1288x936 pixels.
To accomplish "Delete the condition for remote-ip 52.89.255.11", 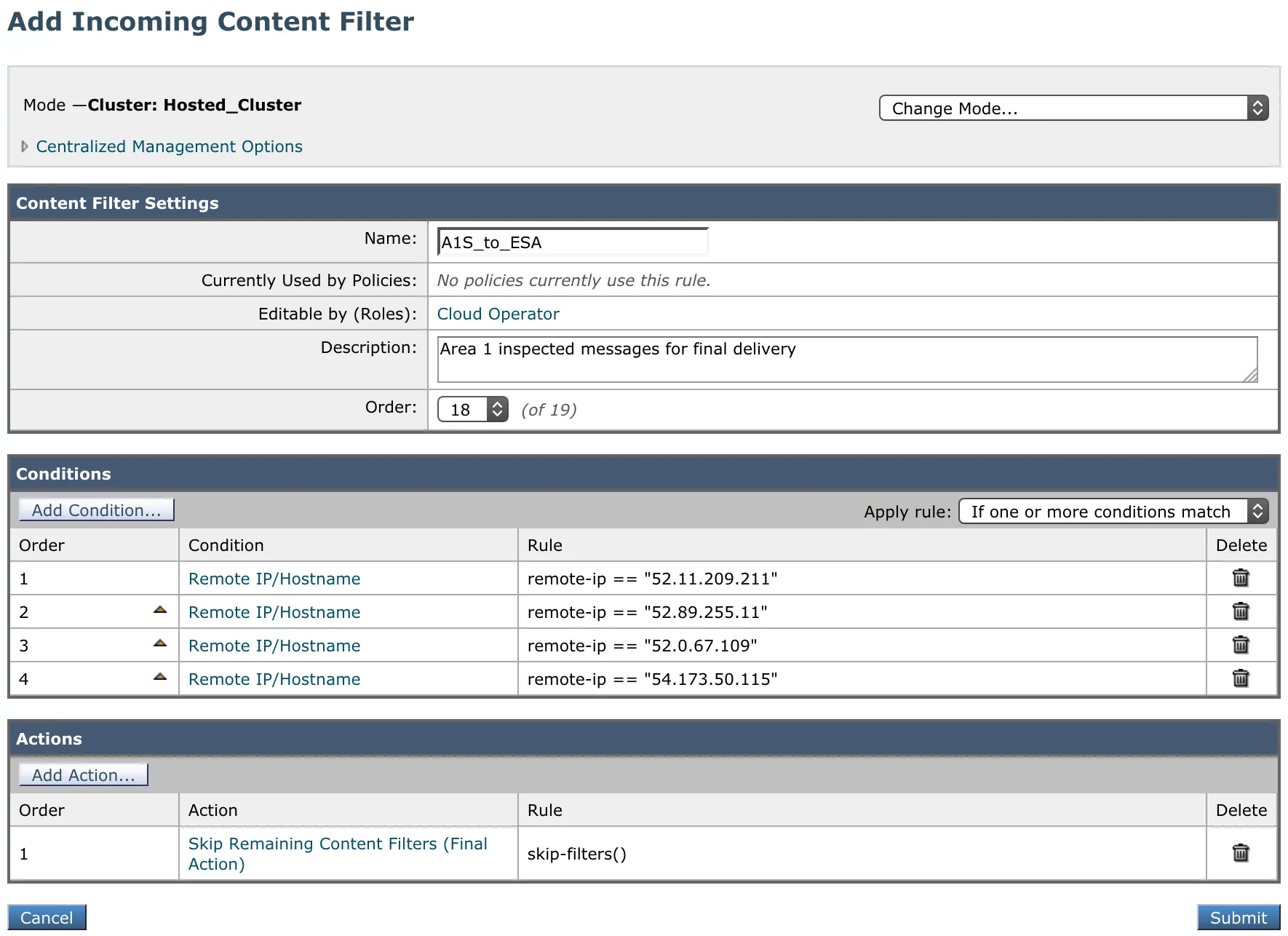I will click(x=1241, y=611).
